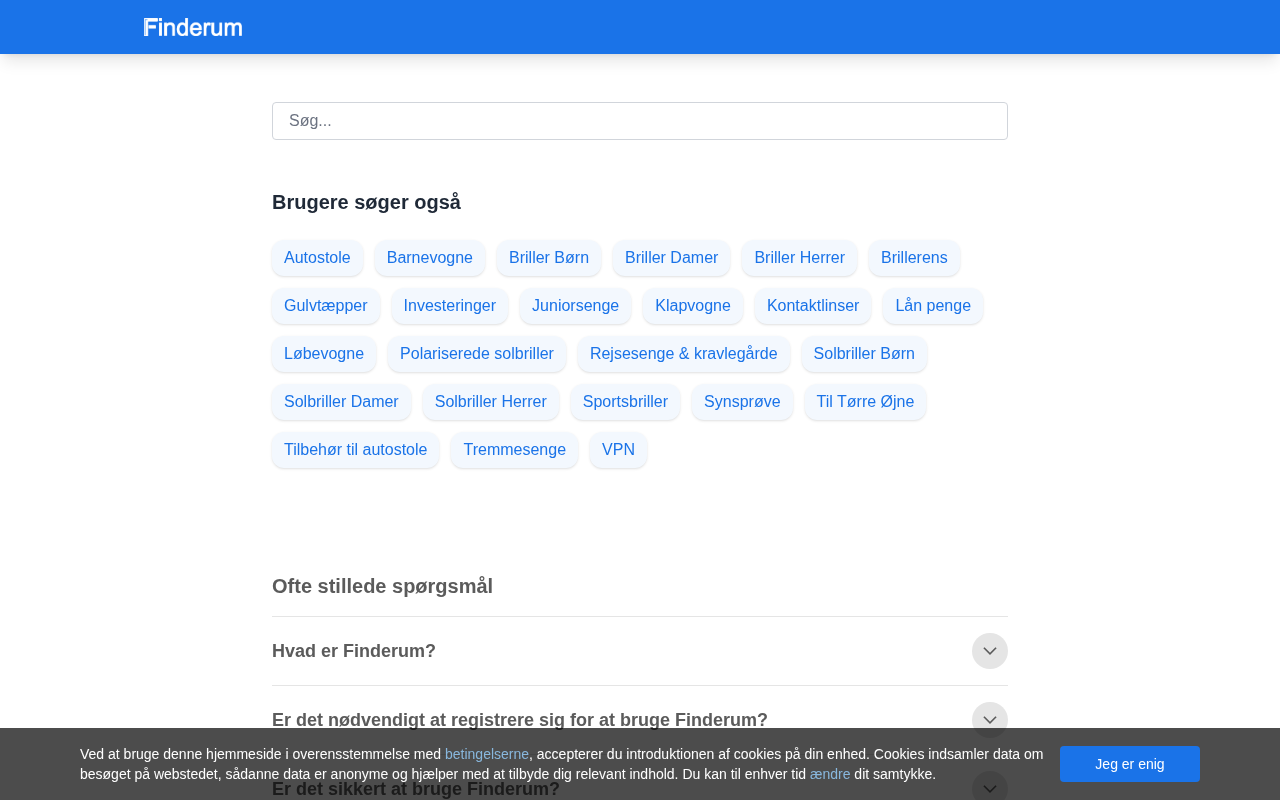Viewport: 1280px width, 800px height.
Task: Open the Klapvogne tag
Action: click(x=693, y=306)
